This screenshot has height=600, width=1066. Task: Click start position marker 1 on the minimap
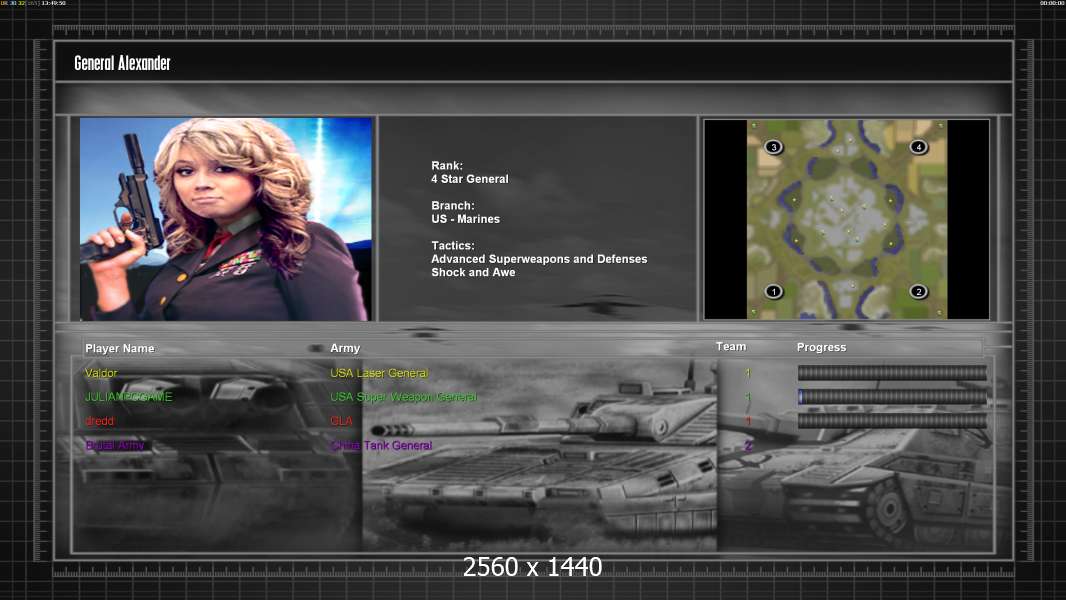point(774,292)
